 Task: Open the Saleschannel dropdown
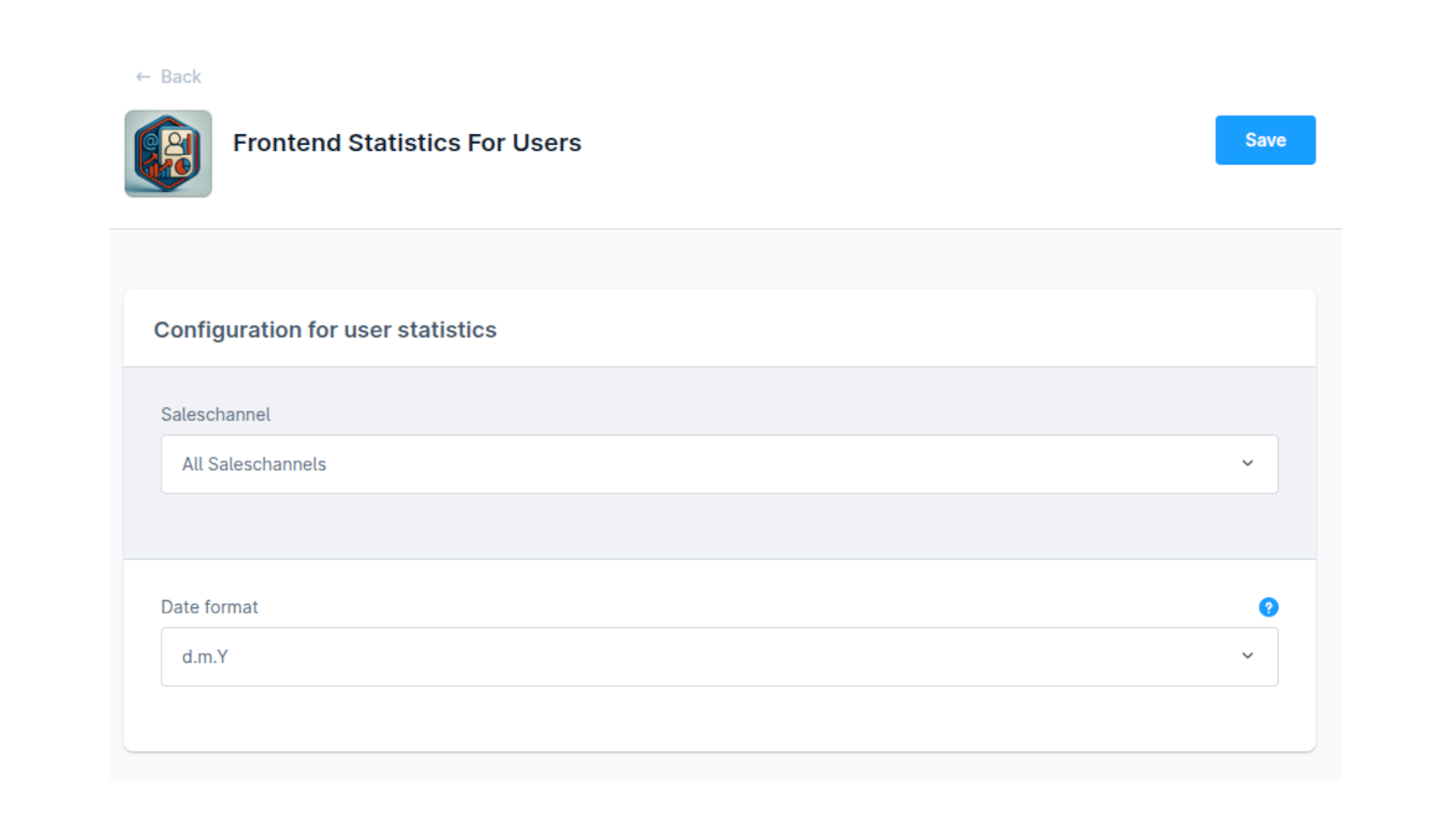[x=719, y=464]
